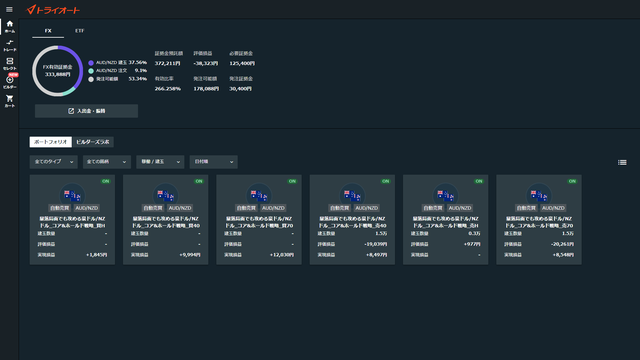This screenshot has width=640, height=360.
Task: Select the ビルダーズラボ tab
Action: 93,142
